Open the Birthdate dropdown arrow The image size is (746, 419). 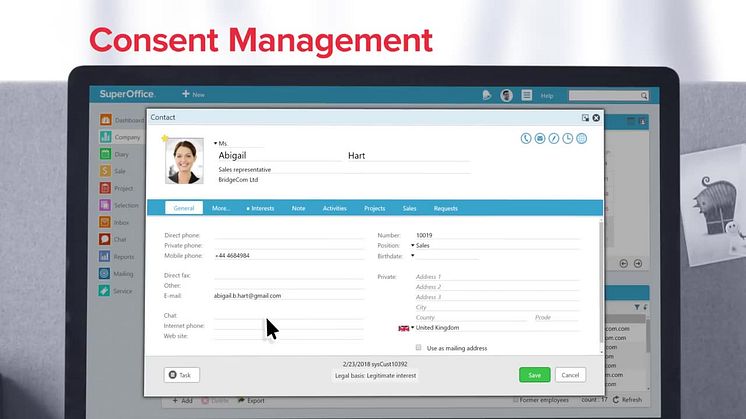coord(412,255)
